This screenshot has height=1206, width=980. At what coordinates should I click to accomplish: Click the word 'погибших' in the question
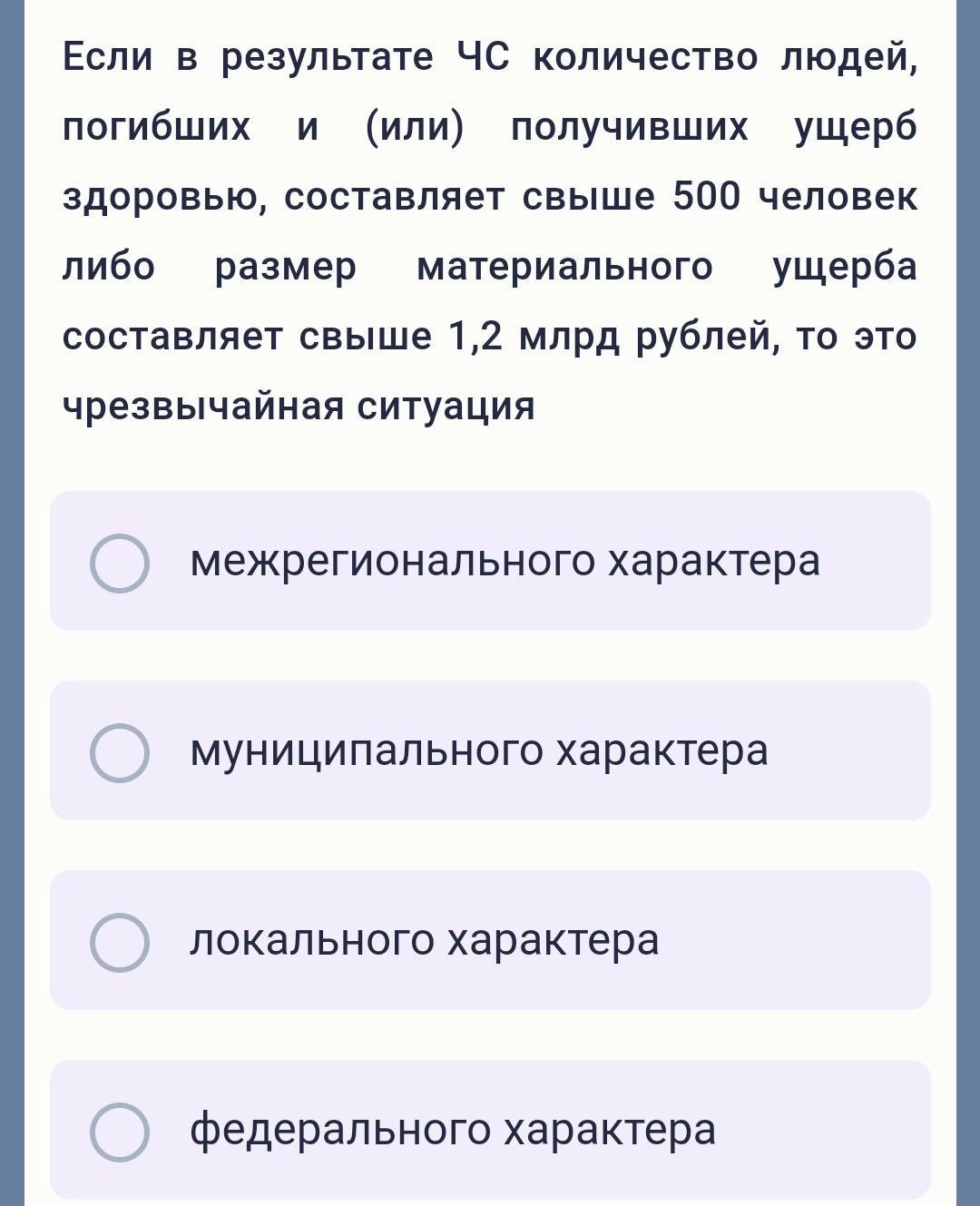(x=156, y=128)
